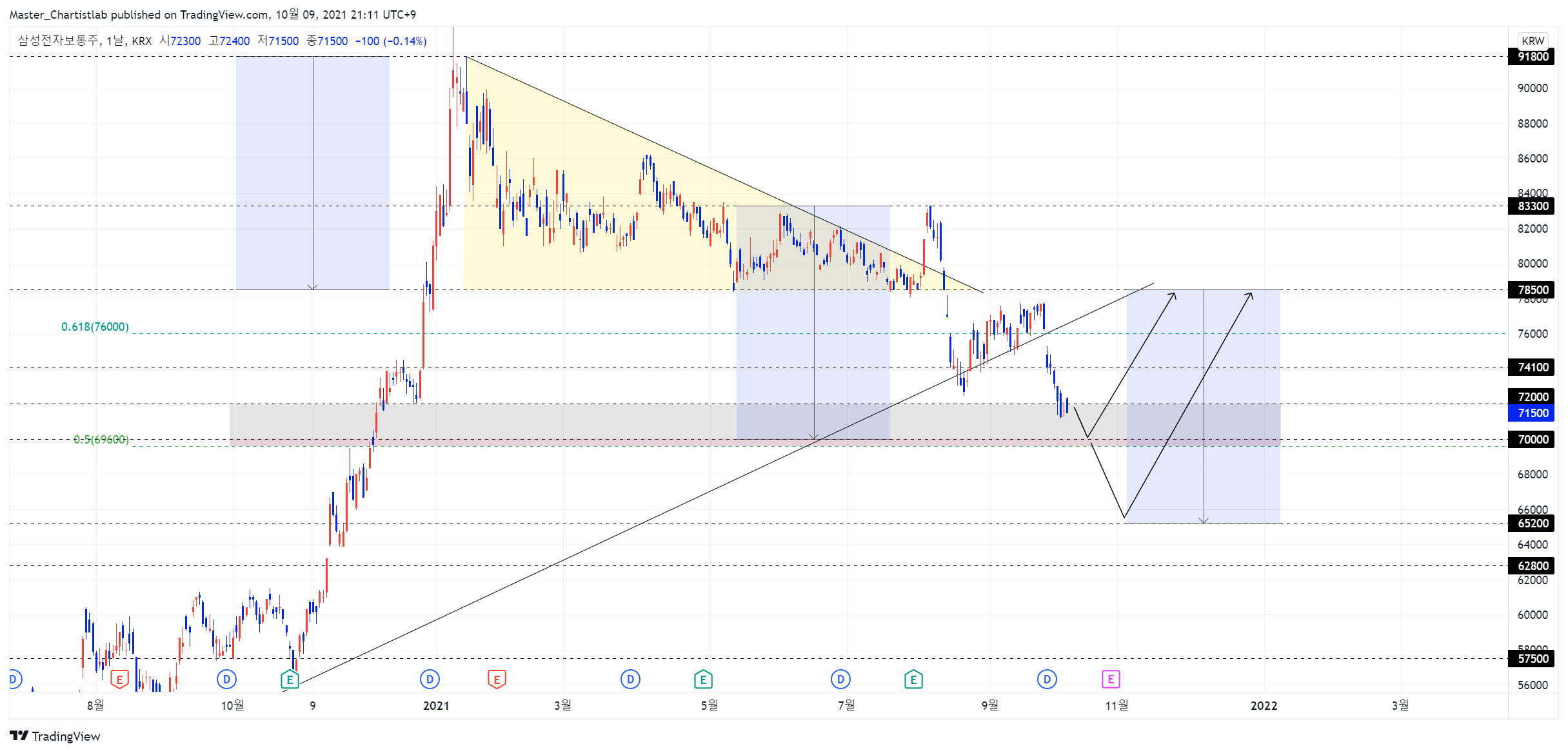Click the D dividend marker near 7월
The height and width of the screenshot is (753, 1568).
(840, 679)
